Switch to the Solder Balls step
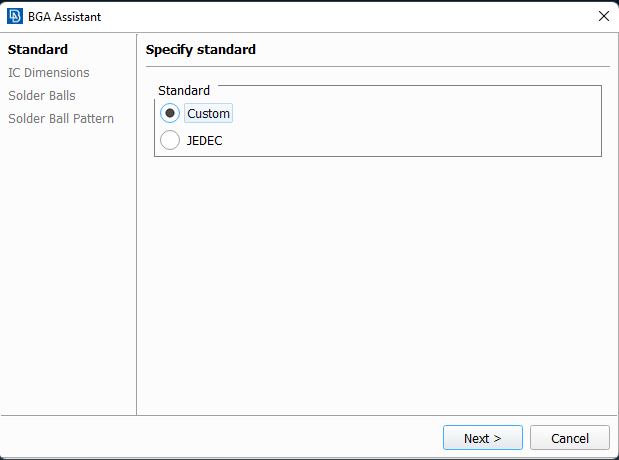 (42, 96)
